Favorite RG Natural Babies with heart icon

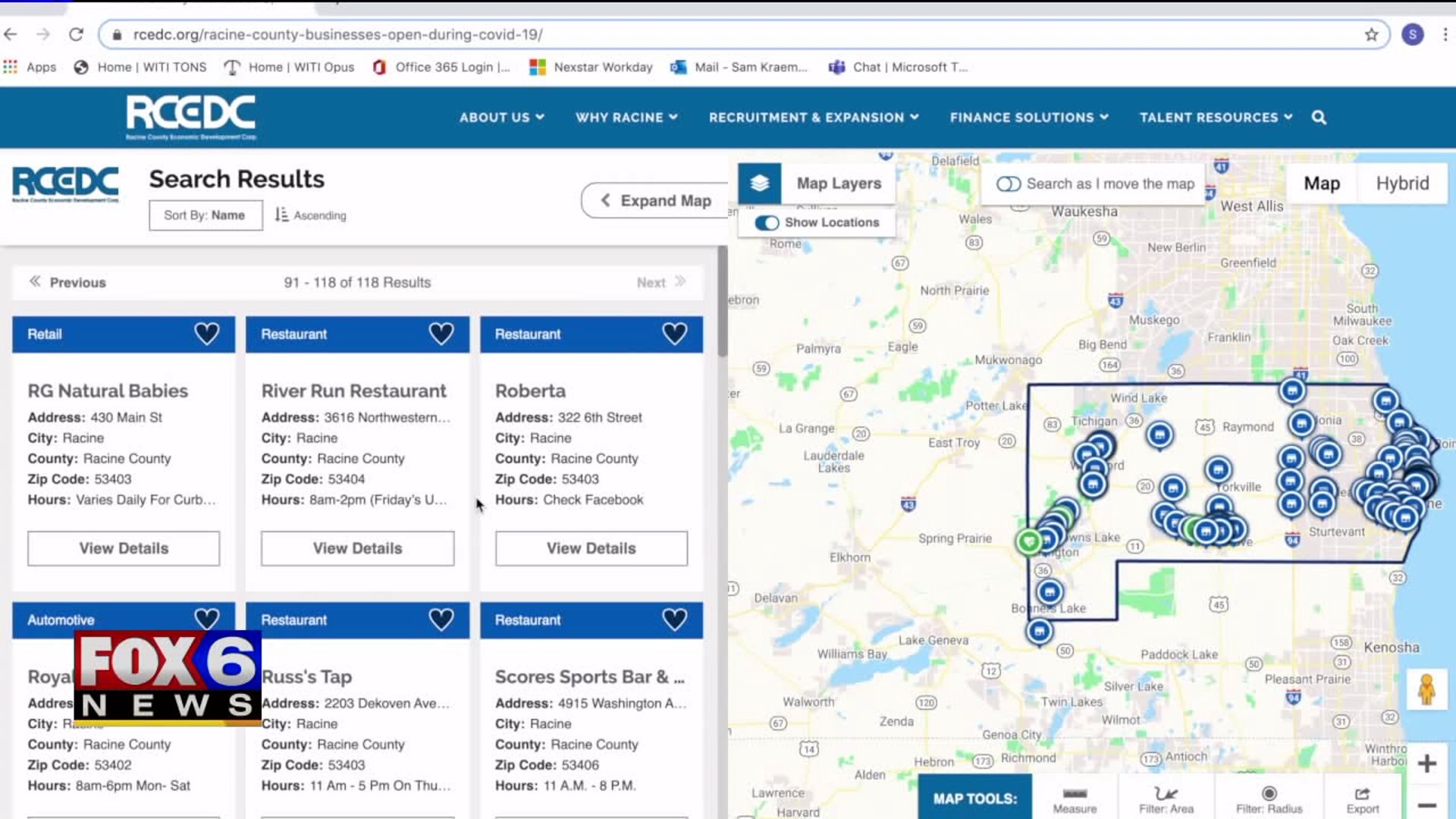pyautogui.click(x=206, y=334)
